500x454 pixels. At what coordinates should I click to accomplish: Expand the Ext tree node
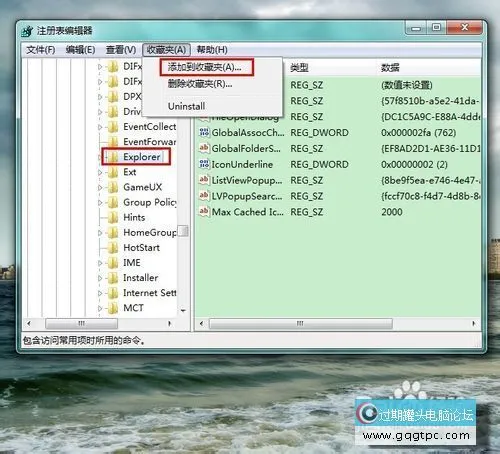pyautogui.click(x=100, y=172)
